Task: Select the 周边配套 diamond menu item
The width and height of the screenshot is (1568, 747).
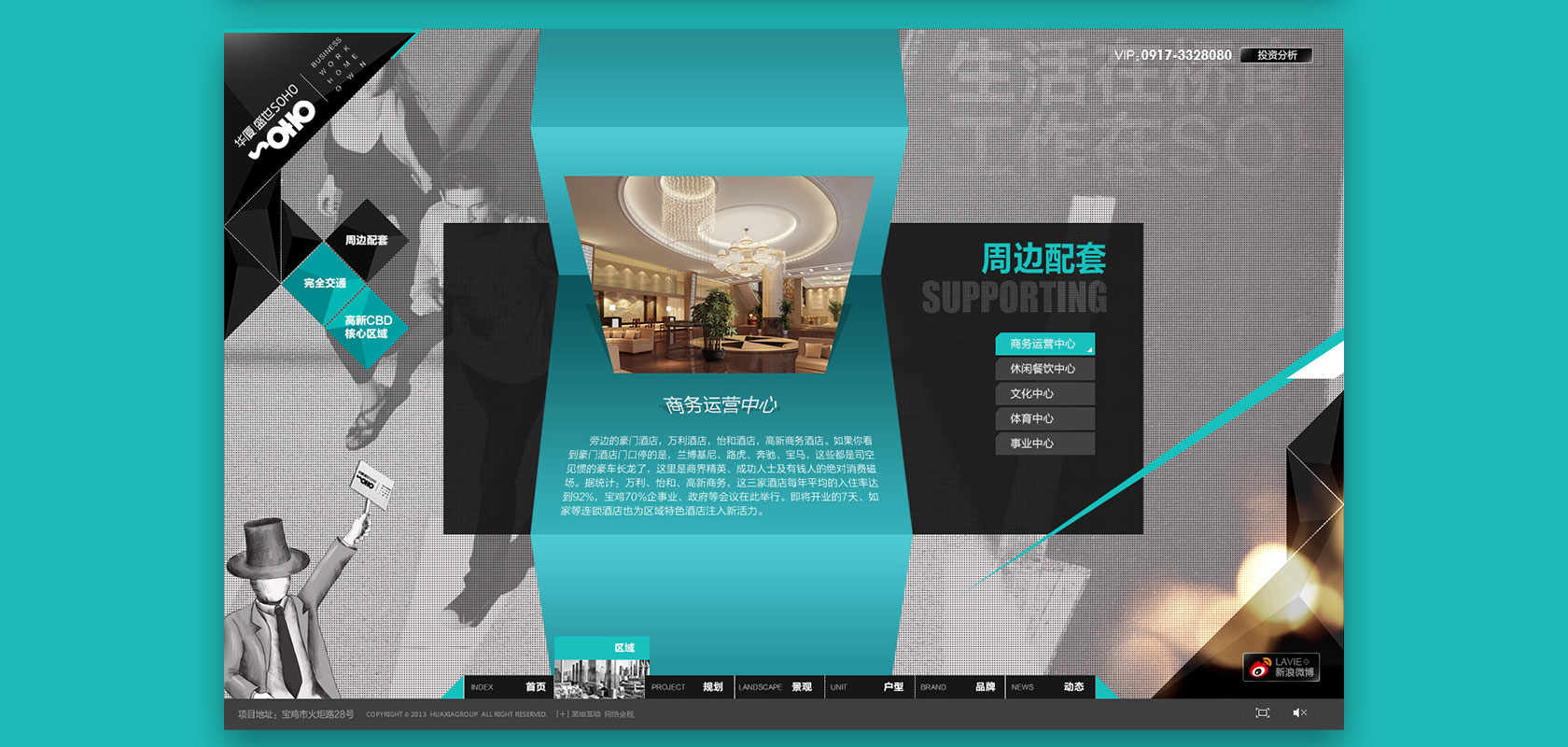Action: (366, 240)
